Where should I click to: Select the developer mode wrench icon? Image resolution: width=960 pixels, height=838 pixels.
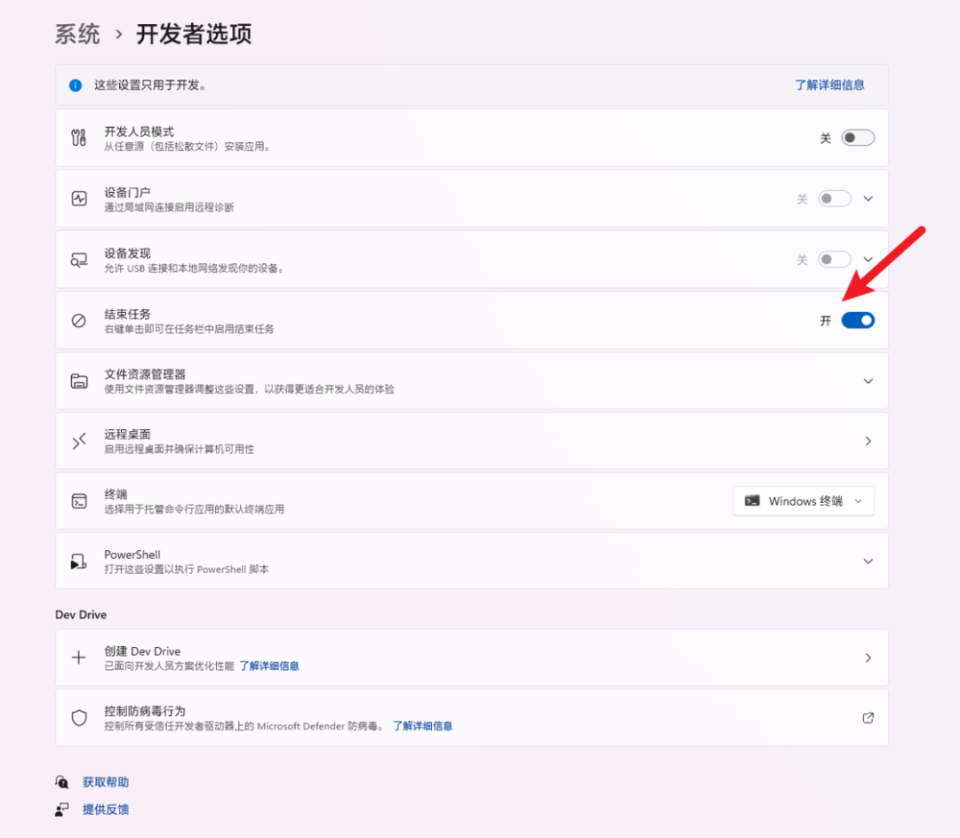click(79, 137)
